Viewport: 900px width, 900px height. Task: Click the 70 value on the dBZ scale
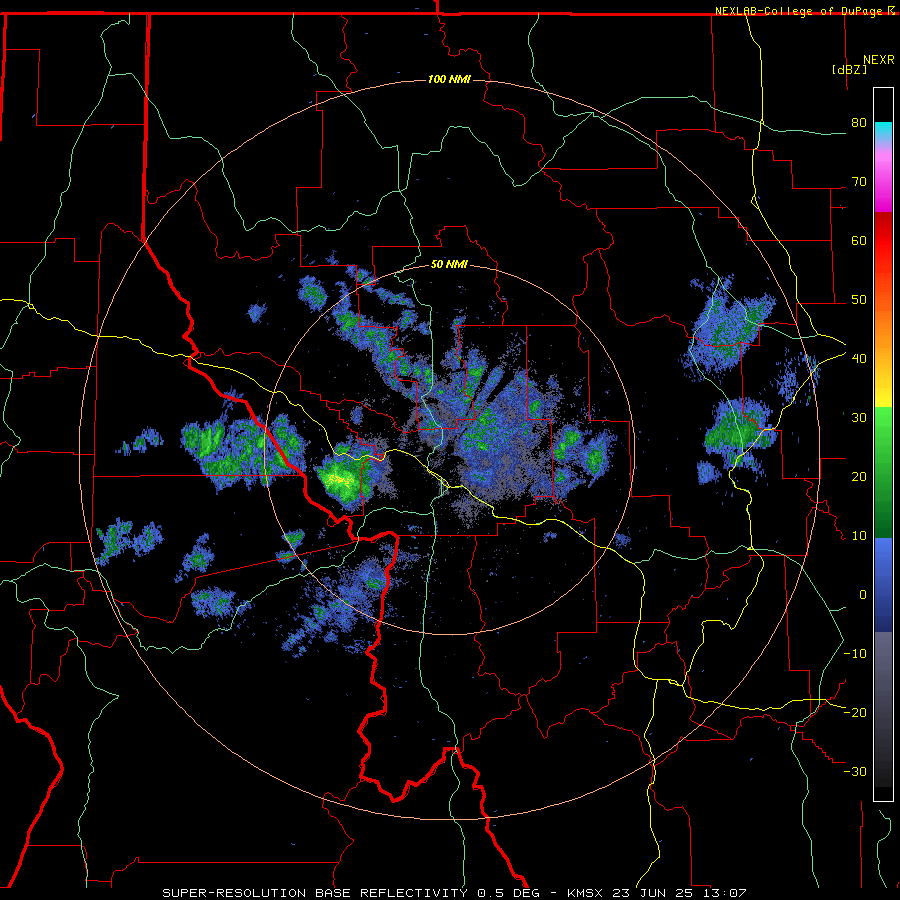coord(859,181)
